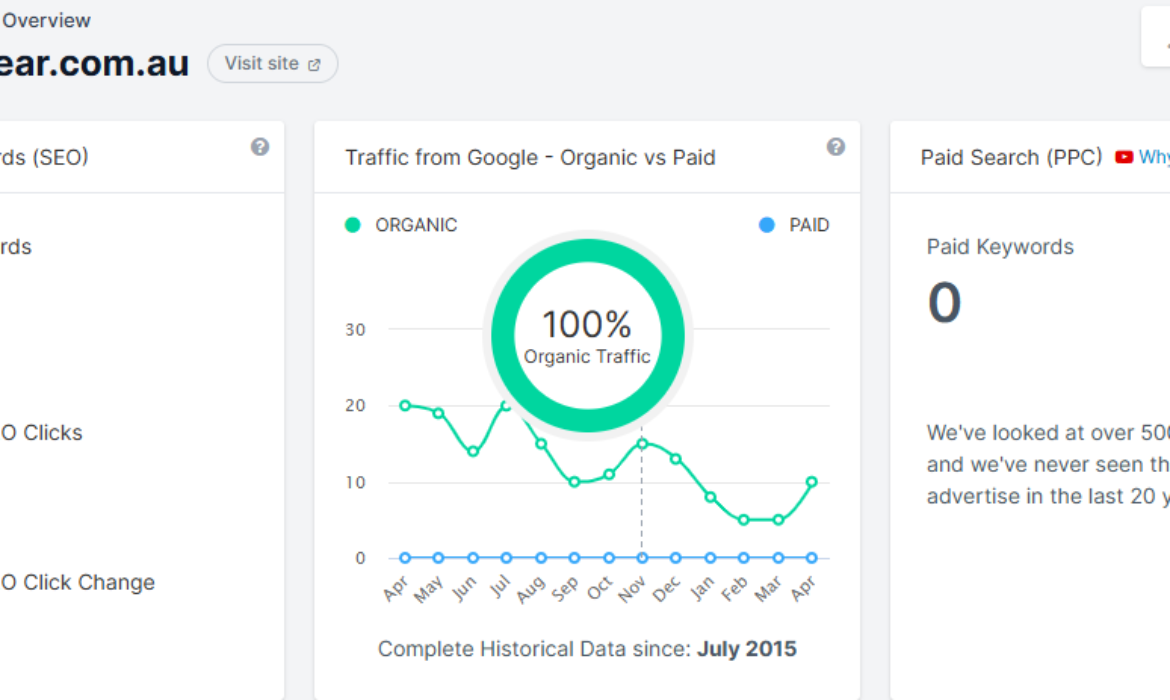
Task: Select the organic data point for last Apr
Action: click(812, 482)
